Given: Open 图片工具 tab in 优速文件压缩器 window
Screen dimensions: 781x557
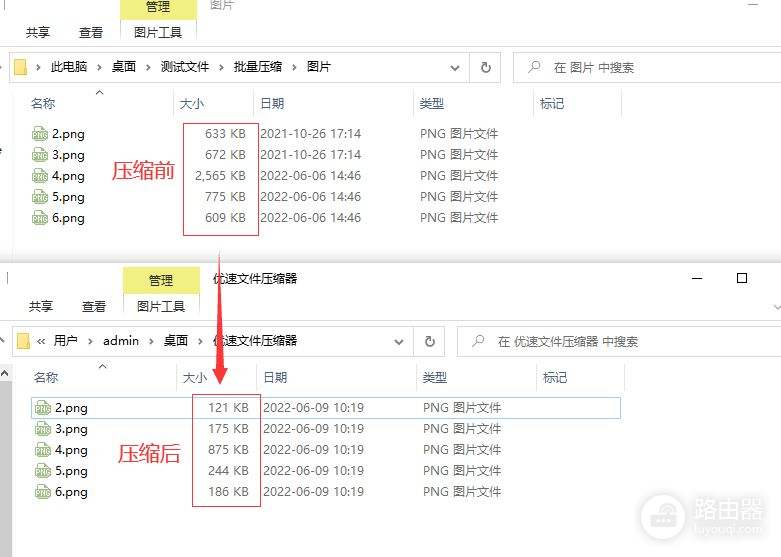Looking at the screenshot, I should pyautogui.click(x=161, y=306).
